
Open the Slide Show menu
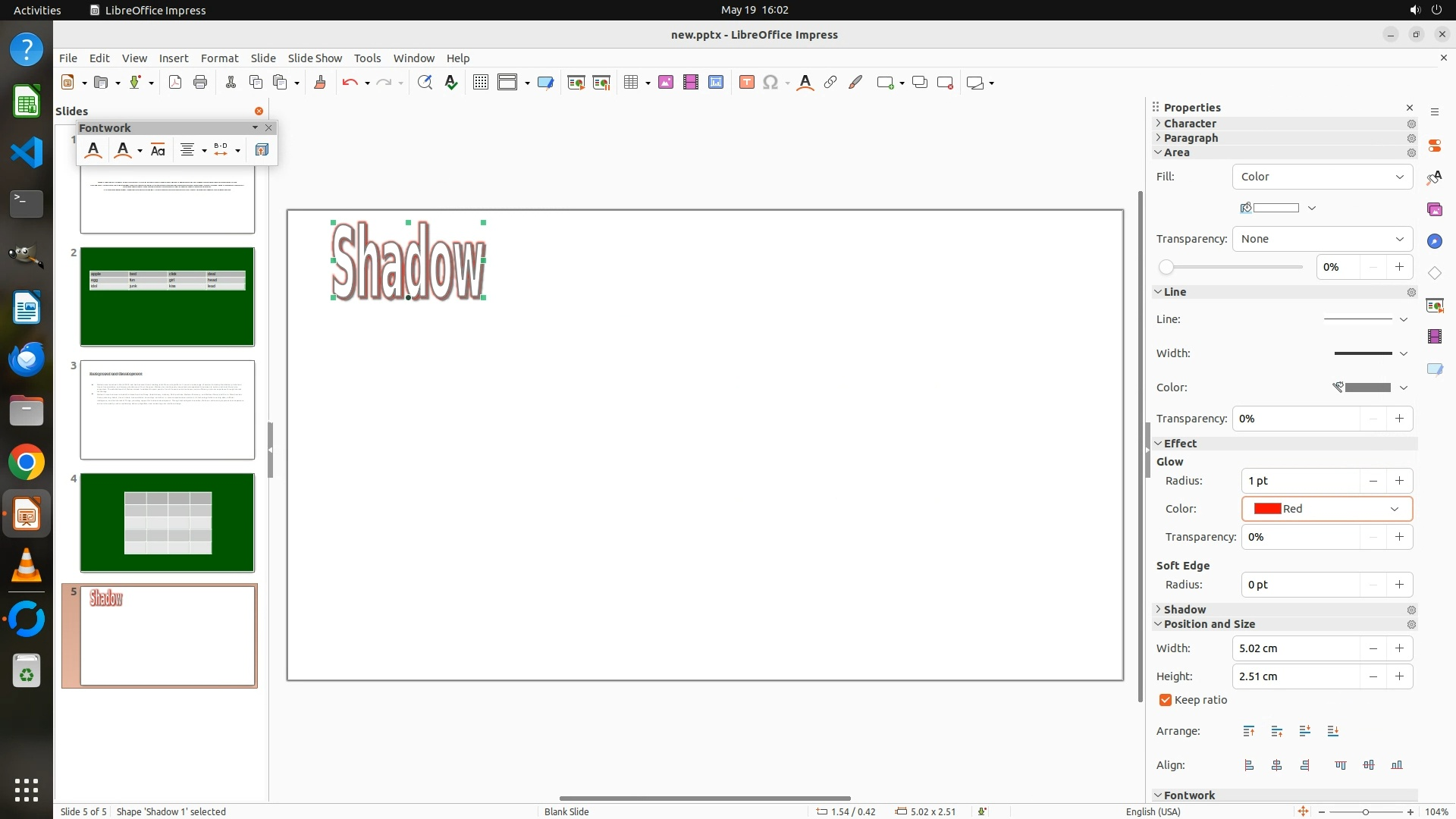coord(315,58)
